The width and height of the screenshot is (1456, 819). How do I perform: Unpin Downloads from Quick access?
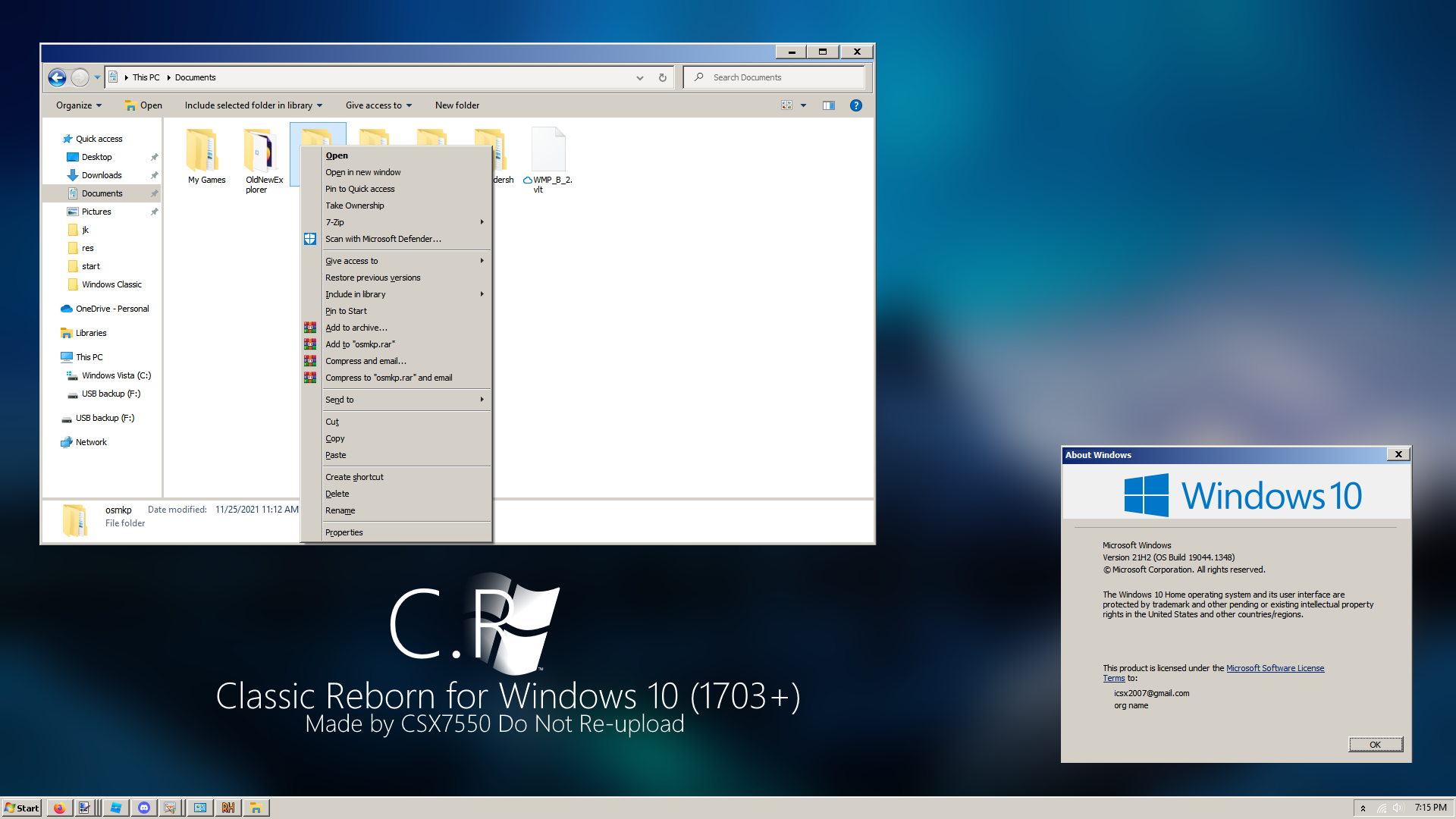pyautogui.click(x=154, y=174)
